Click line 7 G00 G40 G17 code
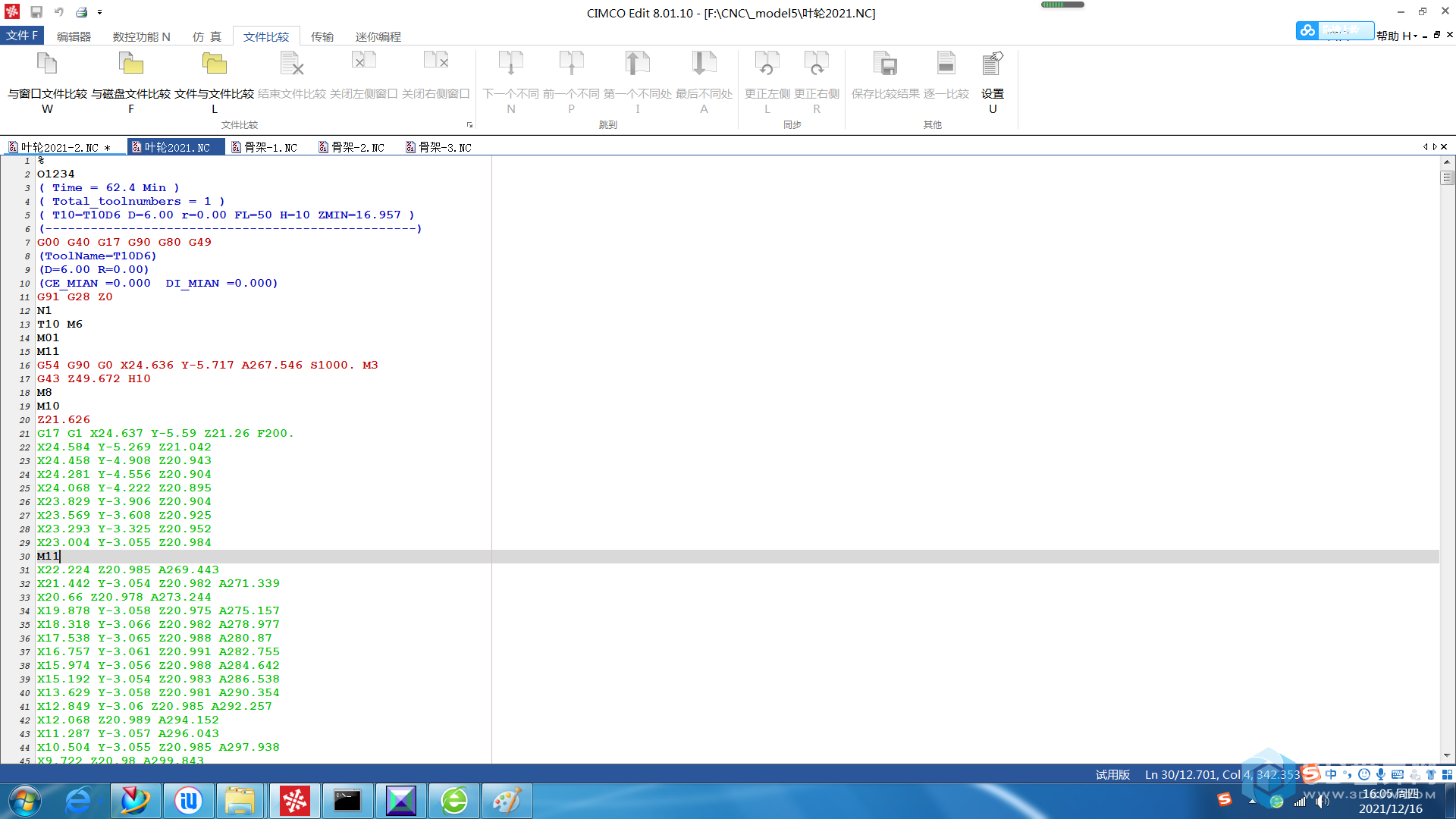This screenshot has width=1456, height=819. 124,243
